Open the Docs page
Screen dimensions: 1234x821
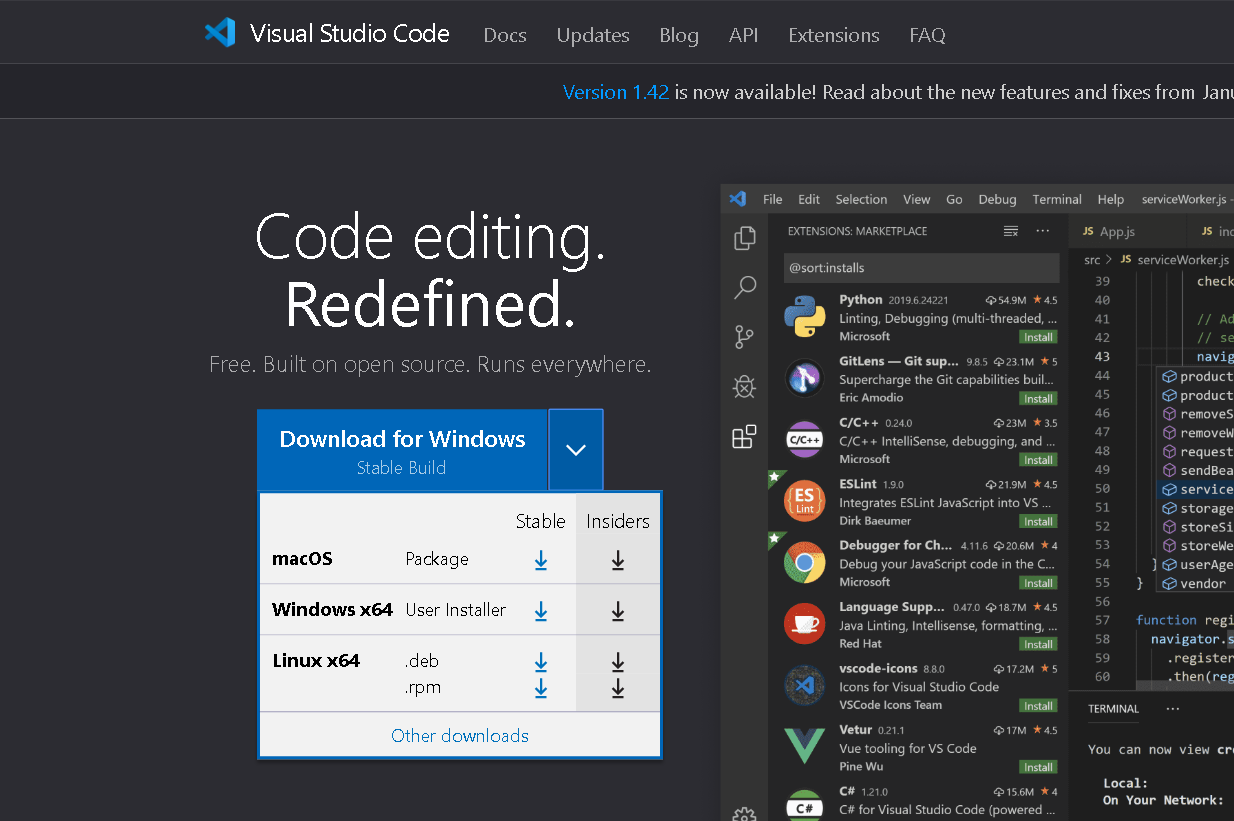click(x=505, y=35)
